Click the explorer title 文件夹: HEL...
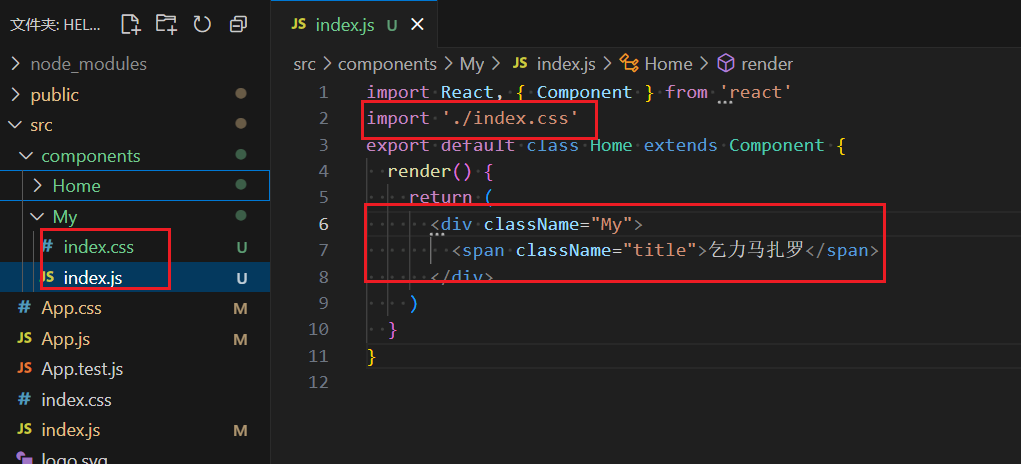This screenshot has height=464, width=1021. [55, 25]
